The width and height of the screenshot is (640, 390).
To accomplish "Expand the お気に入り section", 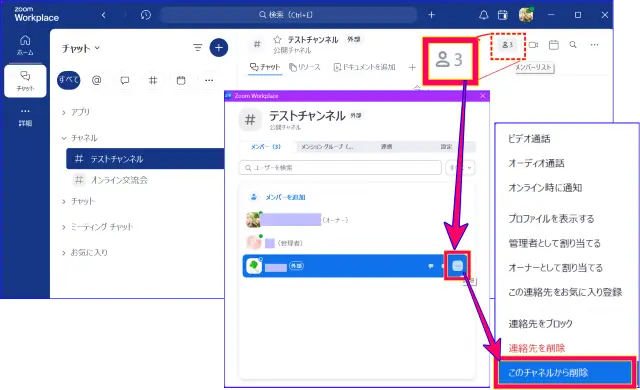I will click(85, 253).
